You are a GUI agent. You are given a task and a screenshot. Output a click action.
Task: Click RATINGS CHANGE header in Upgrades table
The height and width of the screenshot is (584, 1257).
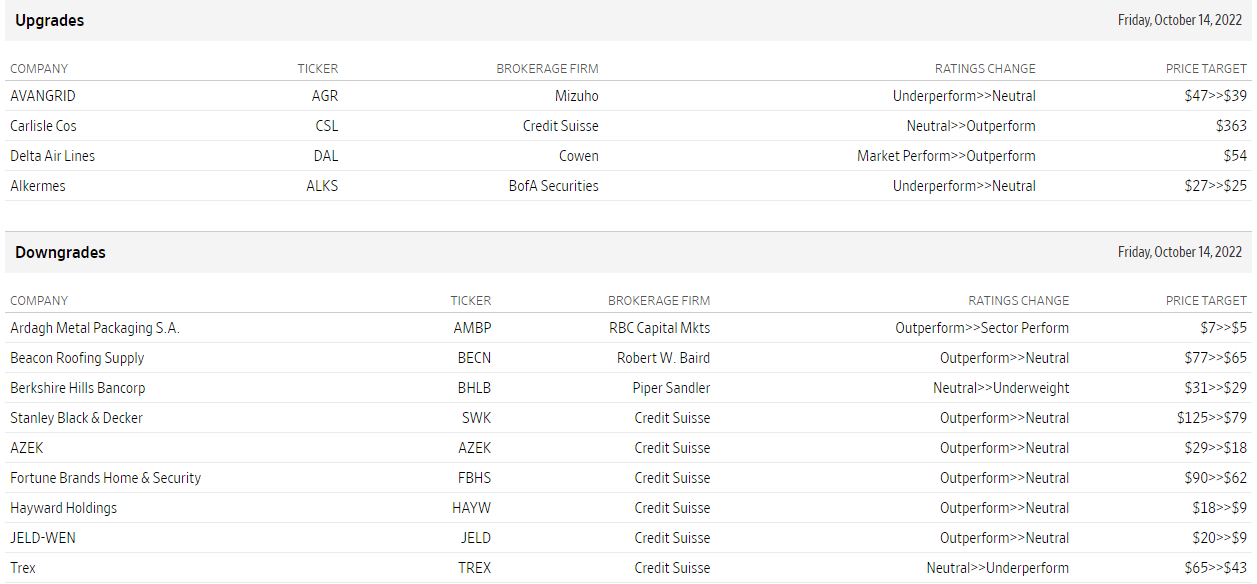pos(985,69)
